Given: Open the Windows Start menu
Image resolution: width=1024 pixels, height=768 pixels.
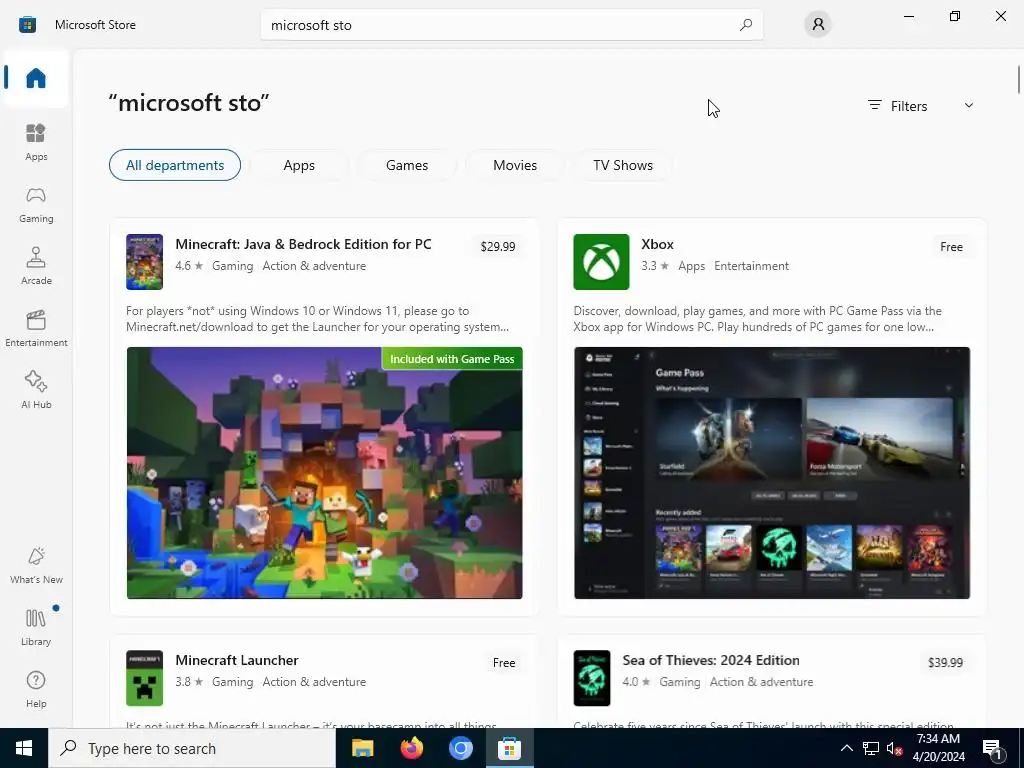Looking at the screenshot, I should coord(24,748).
